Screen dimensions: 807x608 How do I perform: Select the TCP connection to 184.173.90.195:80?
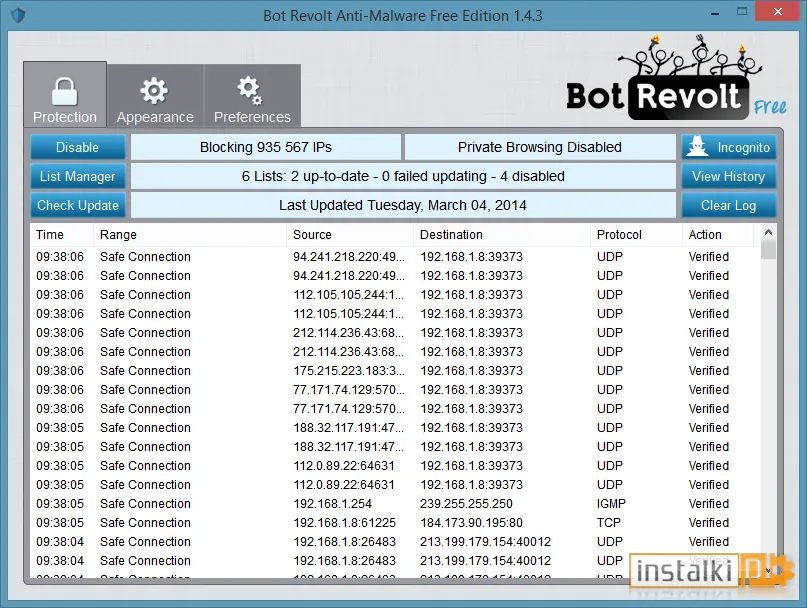[395, 523]
